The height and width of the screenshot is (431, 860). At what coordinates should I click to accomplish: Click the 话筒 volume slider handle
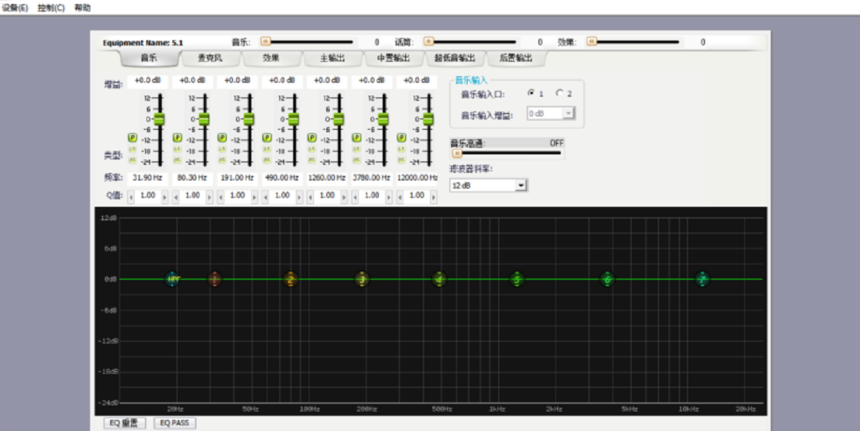point(429,41)
